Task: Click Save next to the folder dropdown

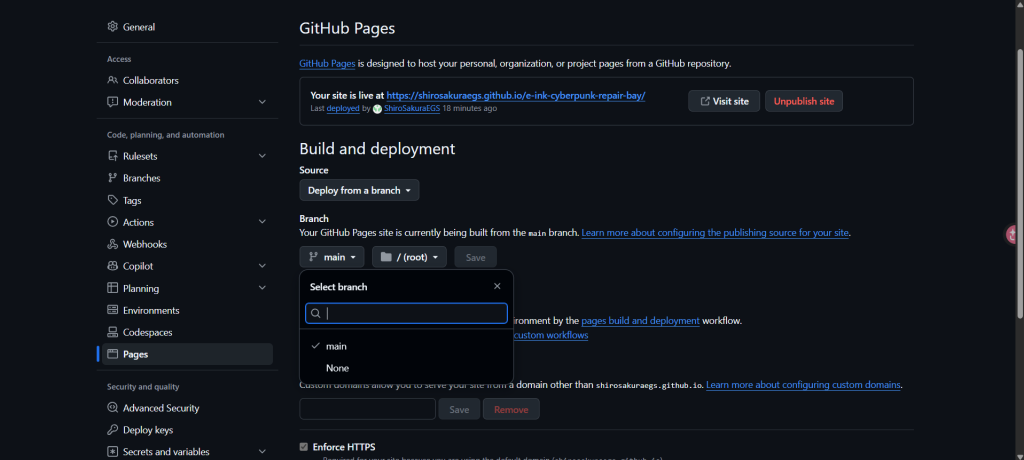Action: click(475, 257)
